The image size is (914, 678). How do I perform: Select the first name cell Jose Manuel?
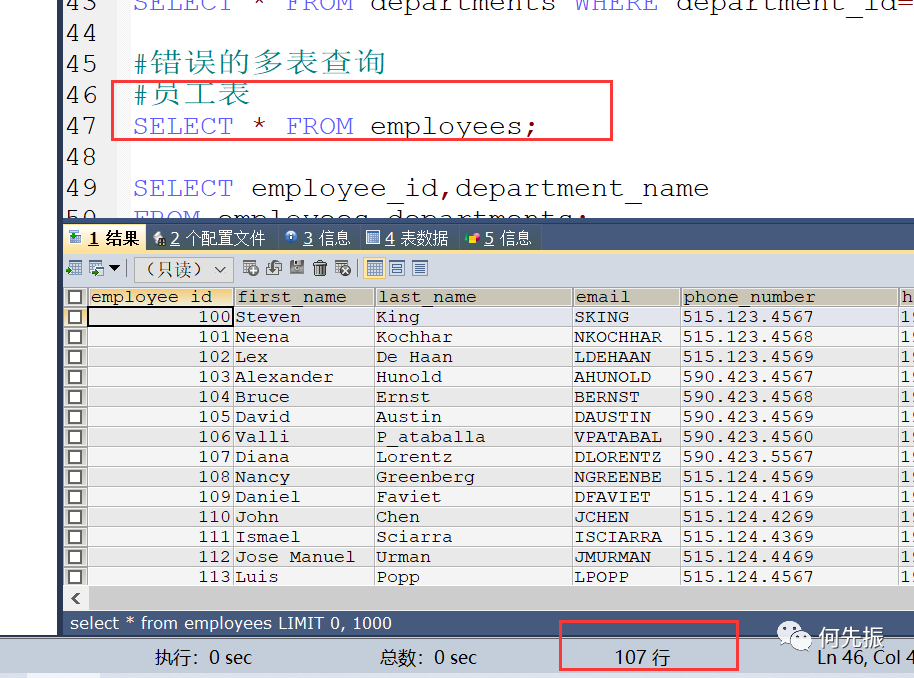304,557
